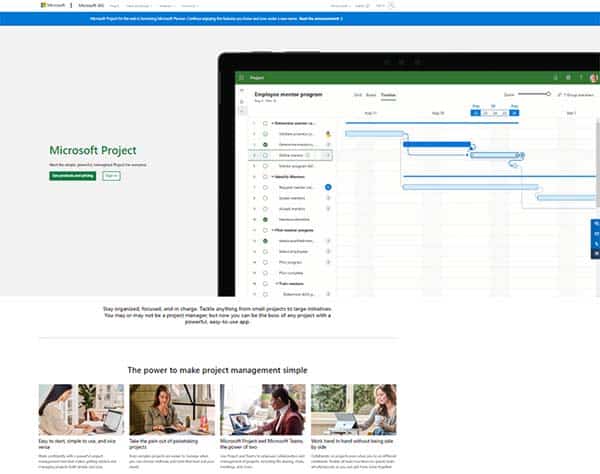This screenshot has width=600, height=474.
Task: Open the Work hand in hand thumbnail
Action: pos(354,409)
